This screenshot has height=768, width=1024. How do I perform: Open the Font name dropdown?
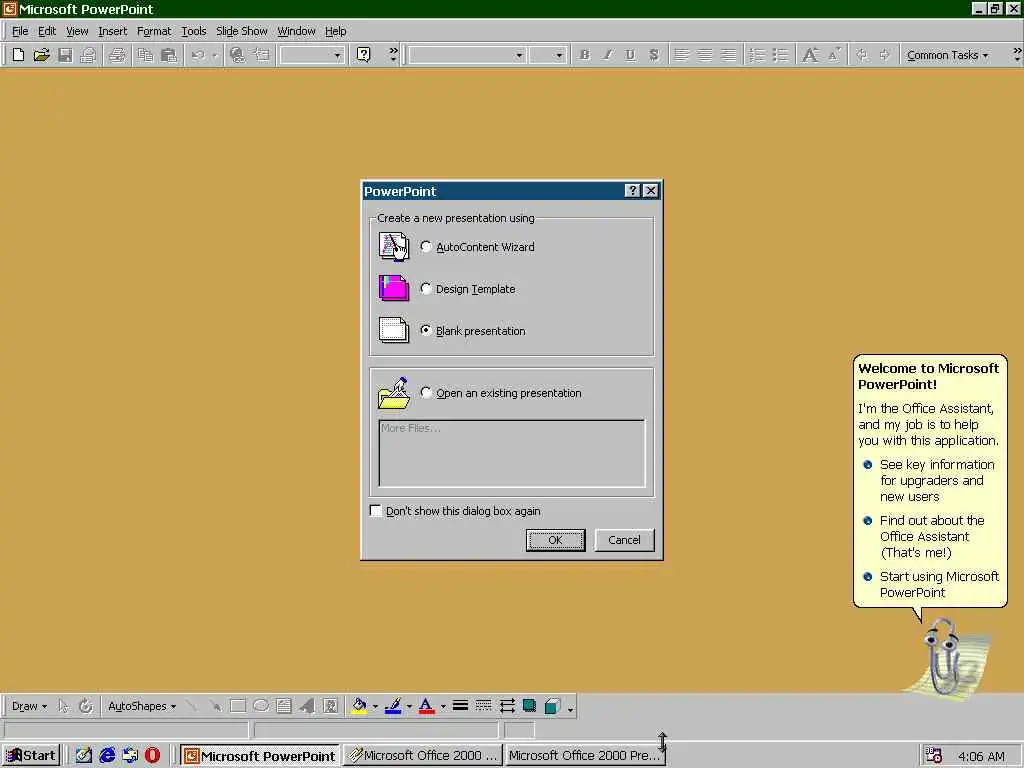pos(519,56)
